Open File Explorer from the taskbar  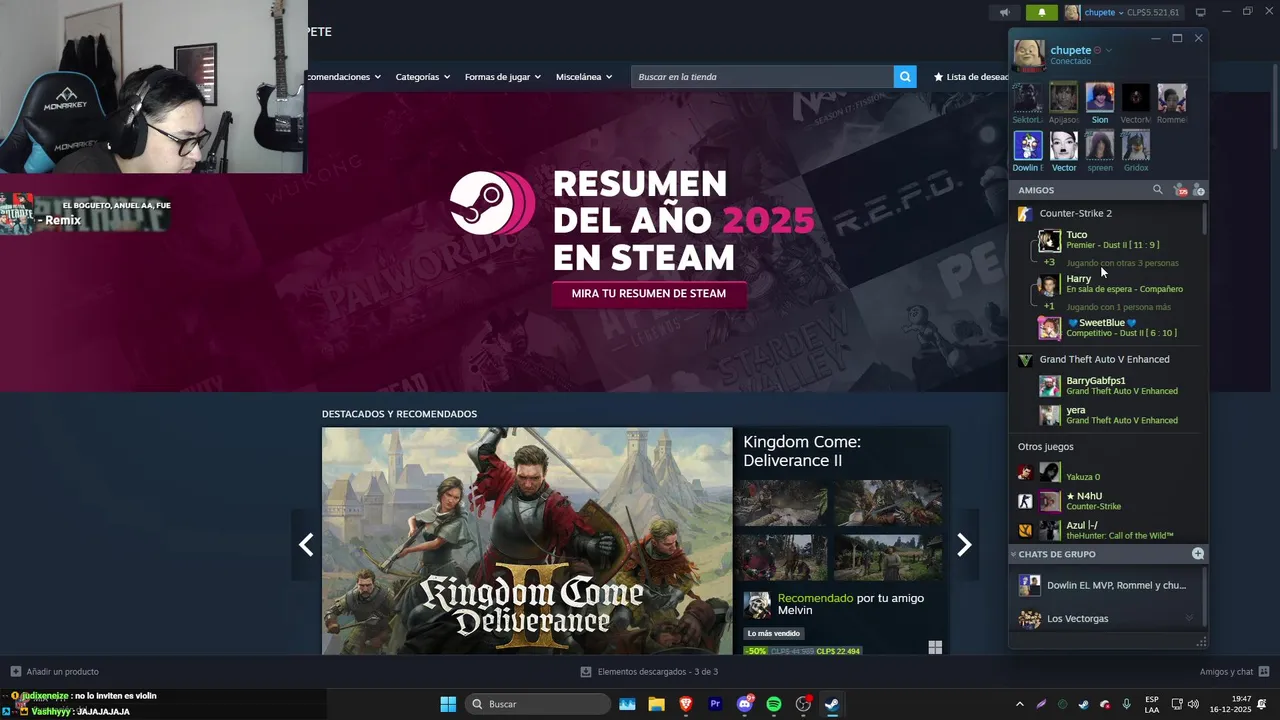[x=657, y=704]
